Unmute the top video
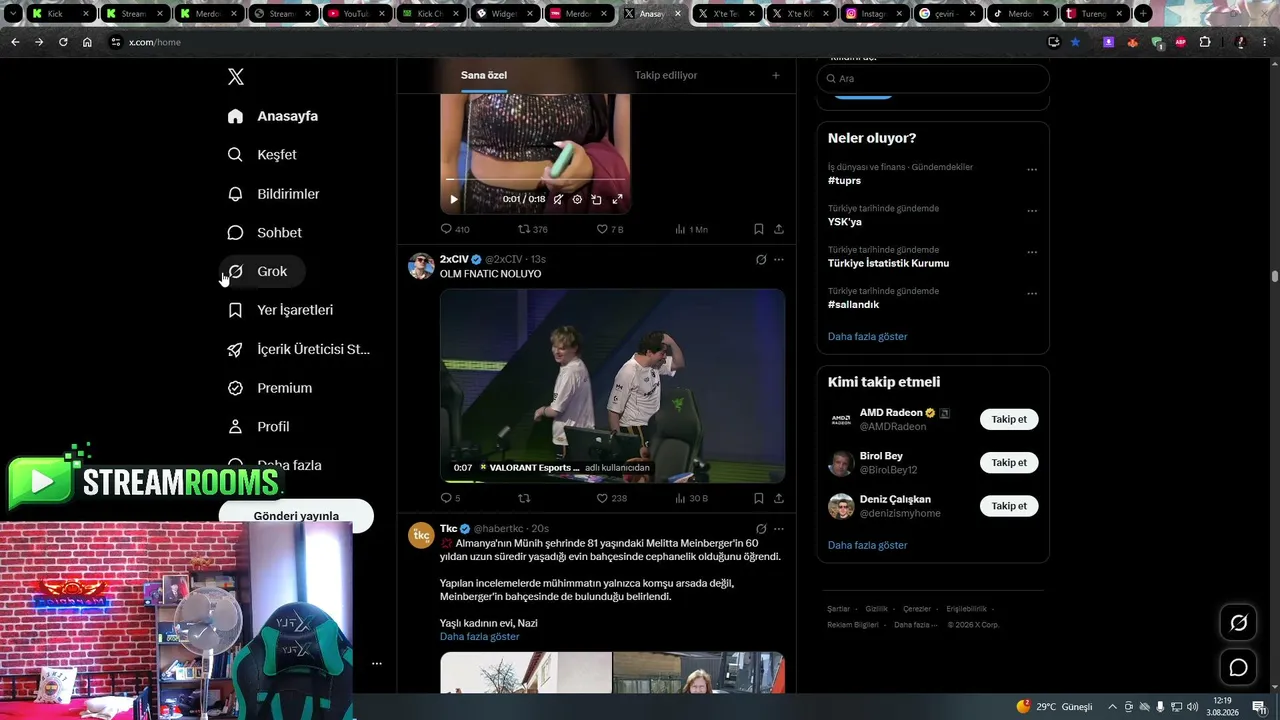This screenshot has width=1280, height=720. pyautogui.click(x=557, y=199)
